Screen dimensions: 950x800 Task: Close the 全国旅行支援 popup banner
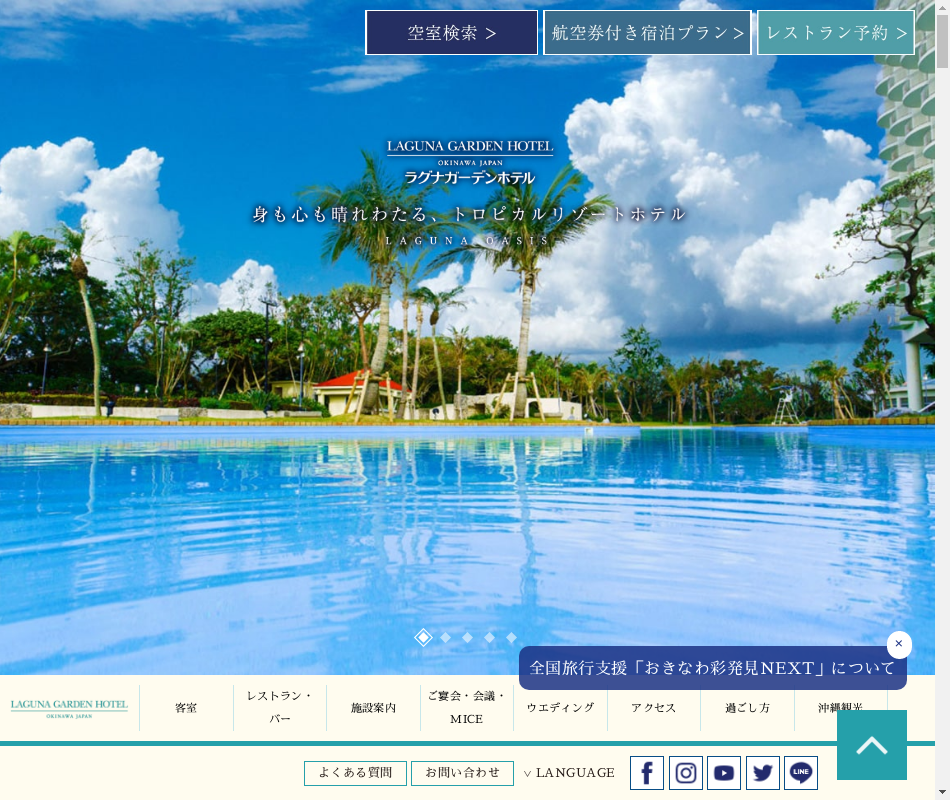tap(899, 644)
